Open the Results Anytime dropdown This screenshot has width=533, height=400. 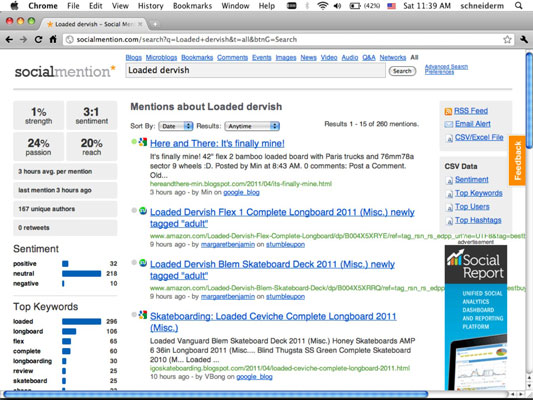click(252, 126)
